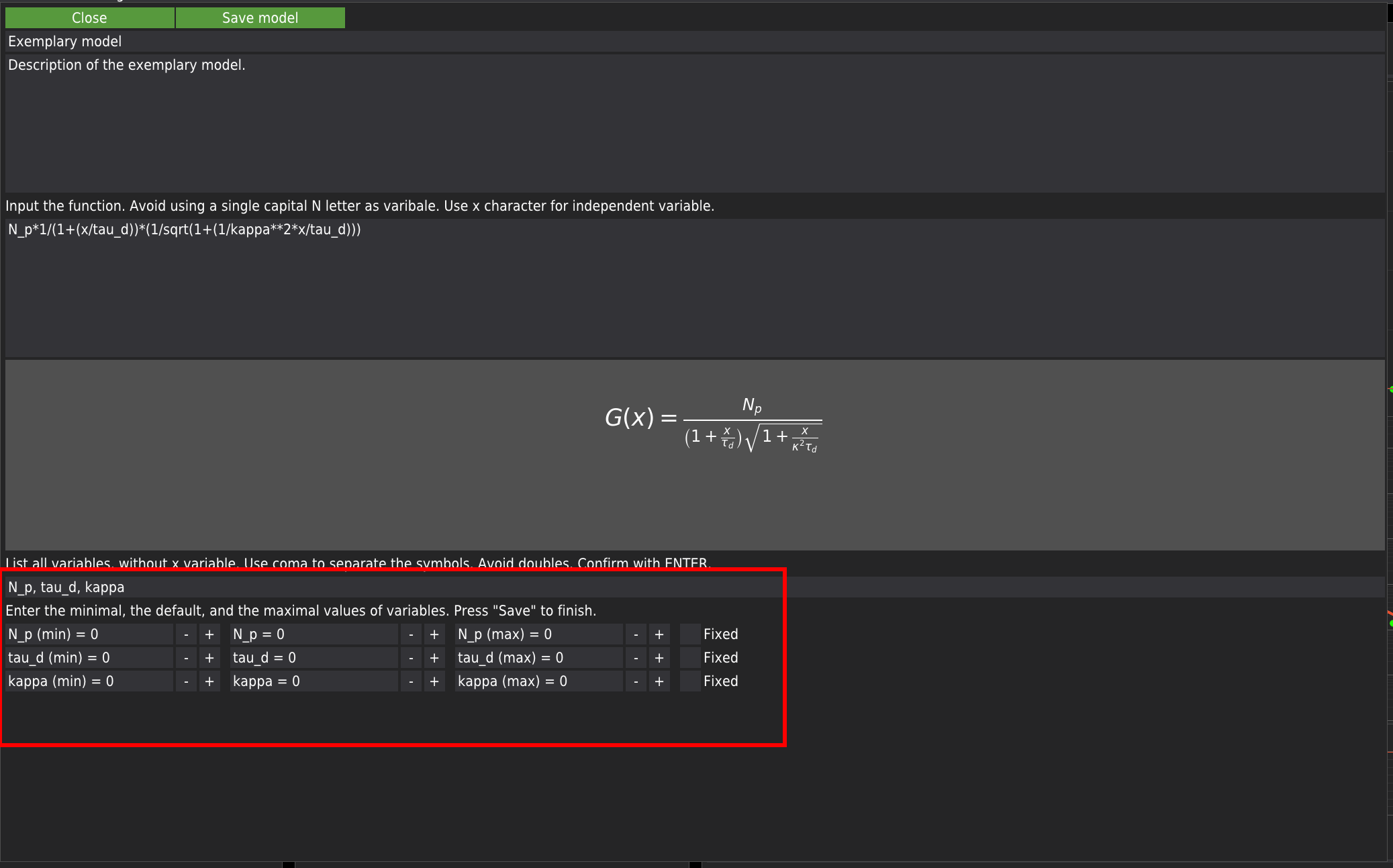The height and width of the screenshot is (868, 1393).
Task: Click plus next to N_p (min)
Action: pos(209,634)
